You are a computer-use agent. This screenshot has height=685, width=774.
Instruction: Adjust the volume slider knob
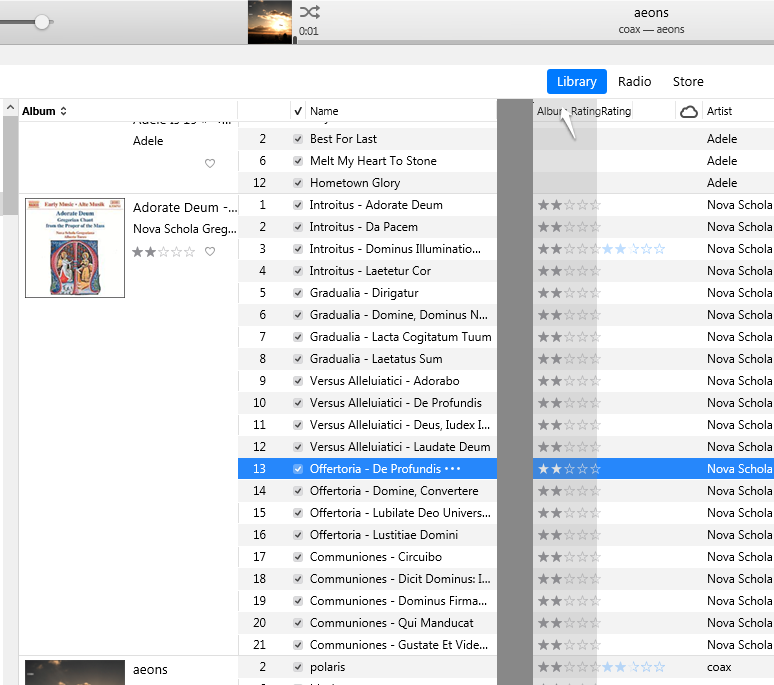[42, 22]
